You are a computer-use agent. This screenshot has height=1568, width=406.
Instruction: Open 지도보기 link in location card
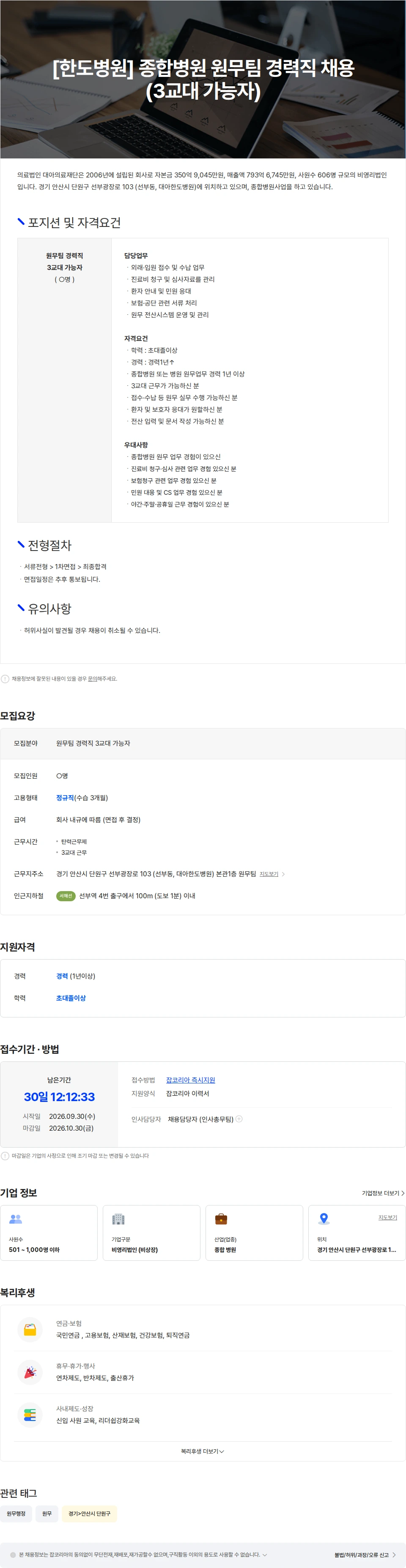(388, 1217)
